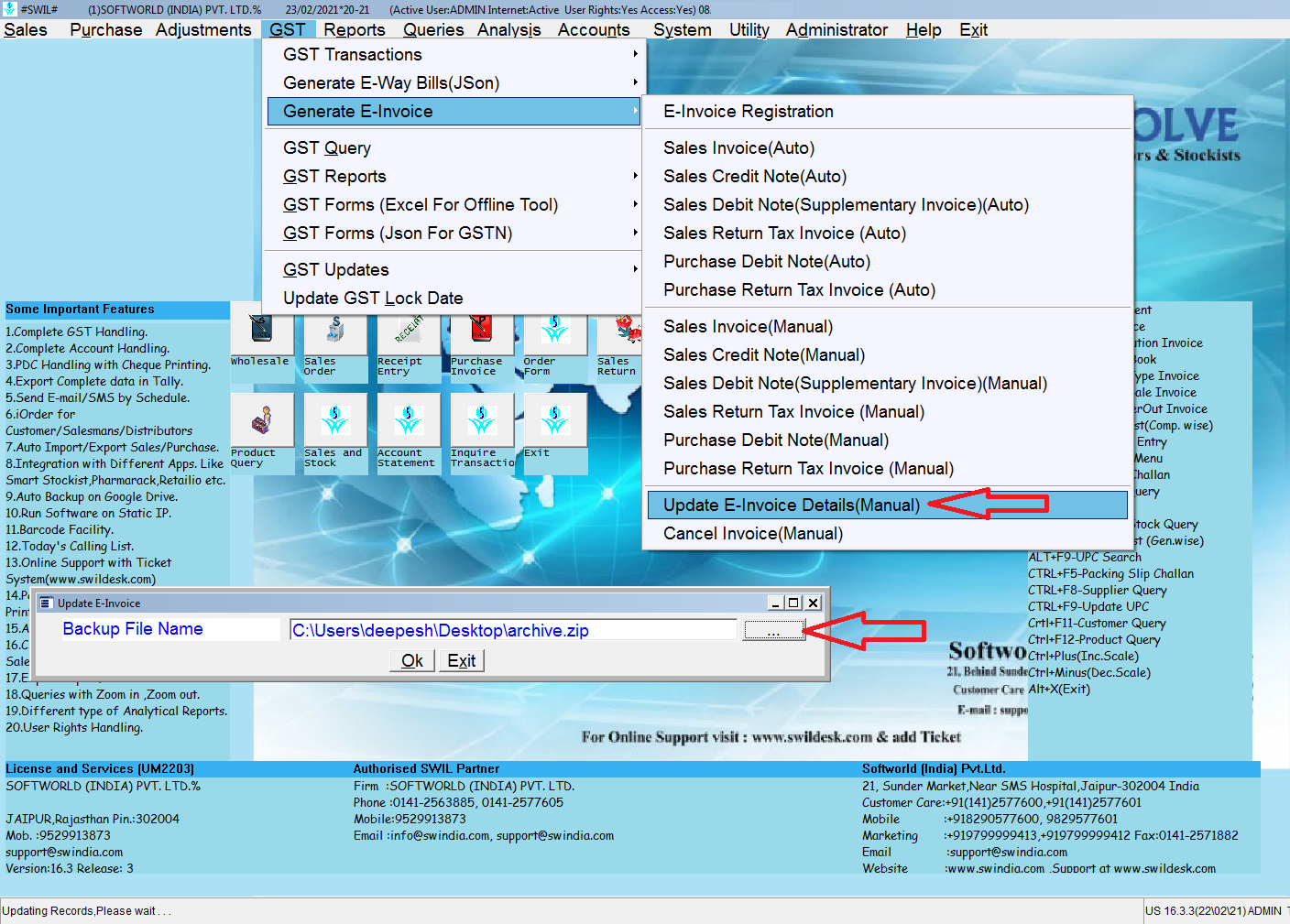Choose Purchase Return Tax Invoice (Auto)
The width and height of the screenshot is (1290, 924).
click(888, 290)
